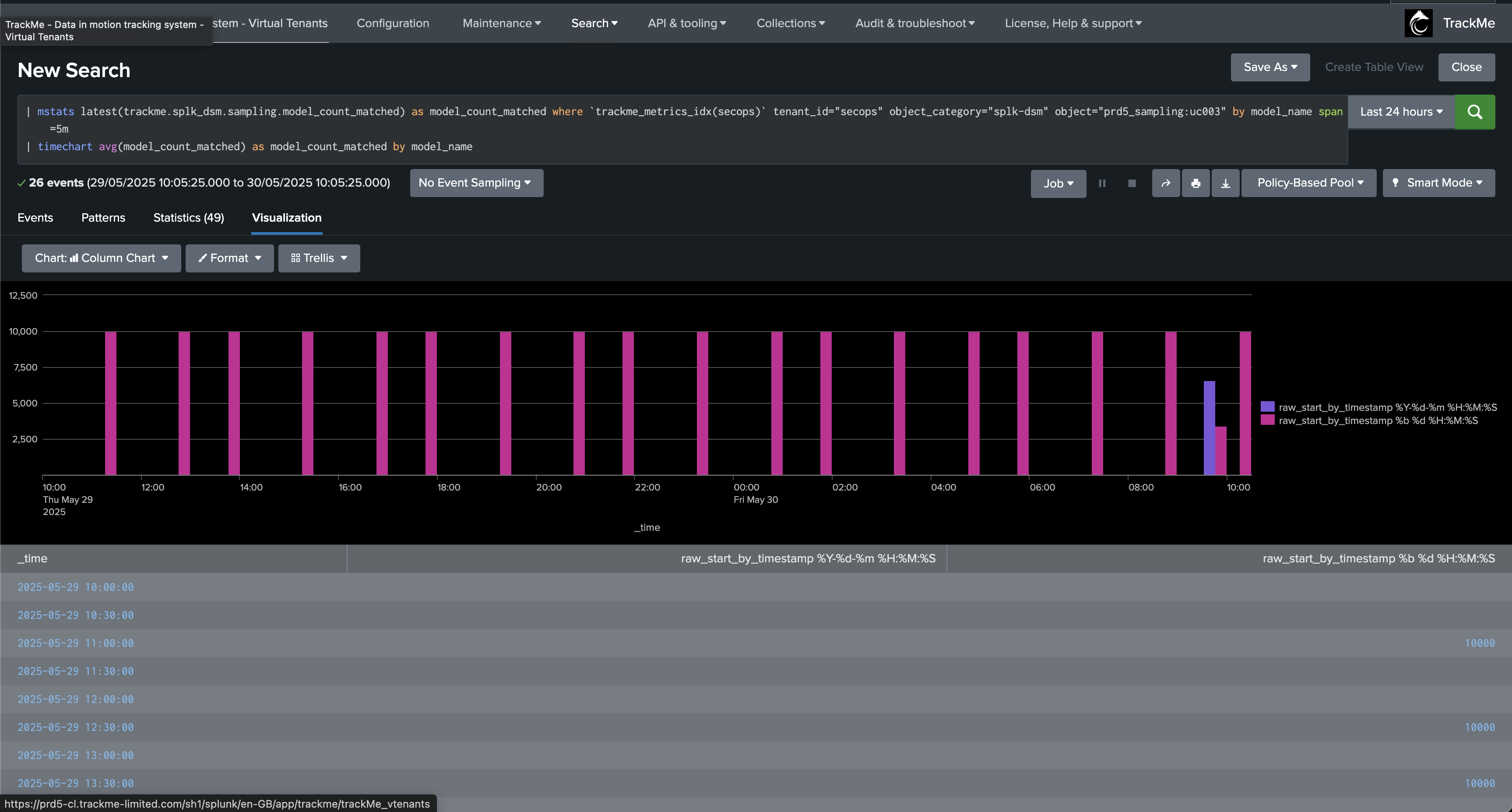Stop the search job
Image resolution: width=1512 pixels, height=812 pixels.
(x=1132, y=183)
